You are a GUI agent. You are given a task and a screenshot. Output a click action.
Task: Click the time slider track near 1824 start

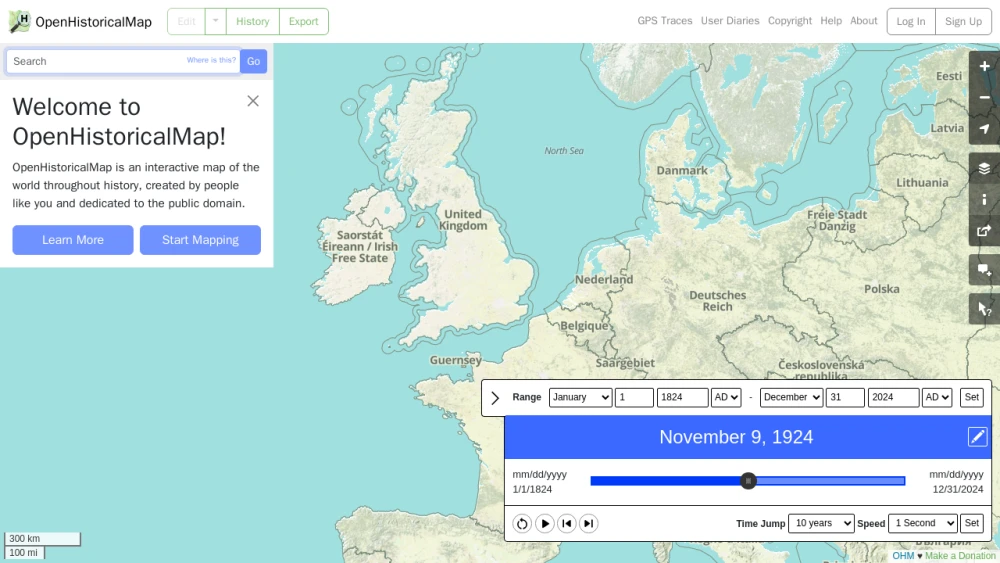[599, 481]
